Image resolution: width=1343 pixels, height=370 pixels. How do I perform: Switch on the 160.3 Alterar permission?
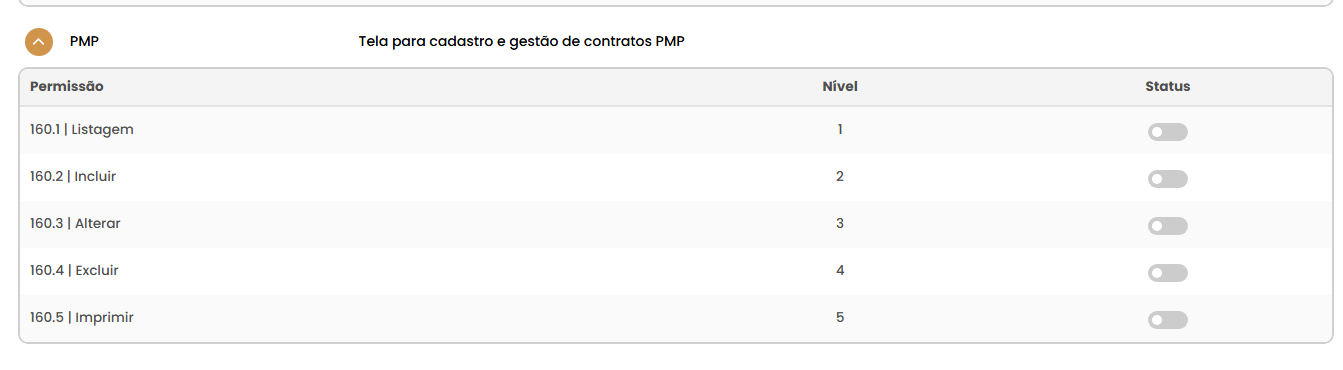[1167, 226]
